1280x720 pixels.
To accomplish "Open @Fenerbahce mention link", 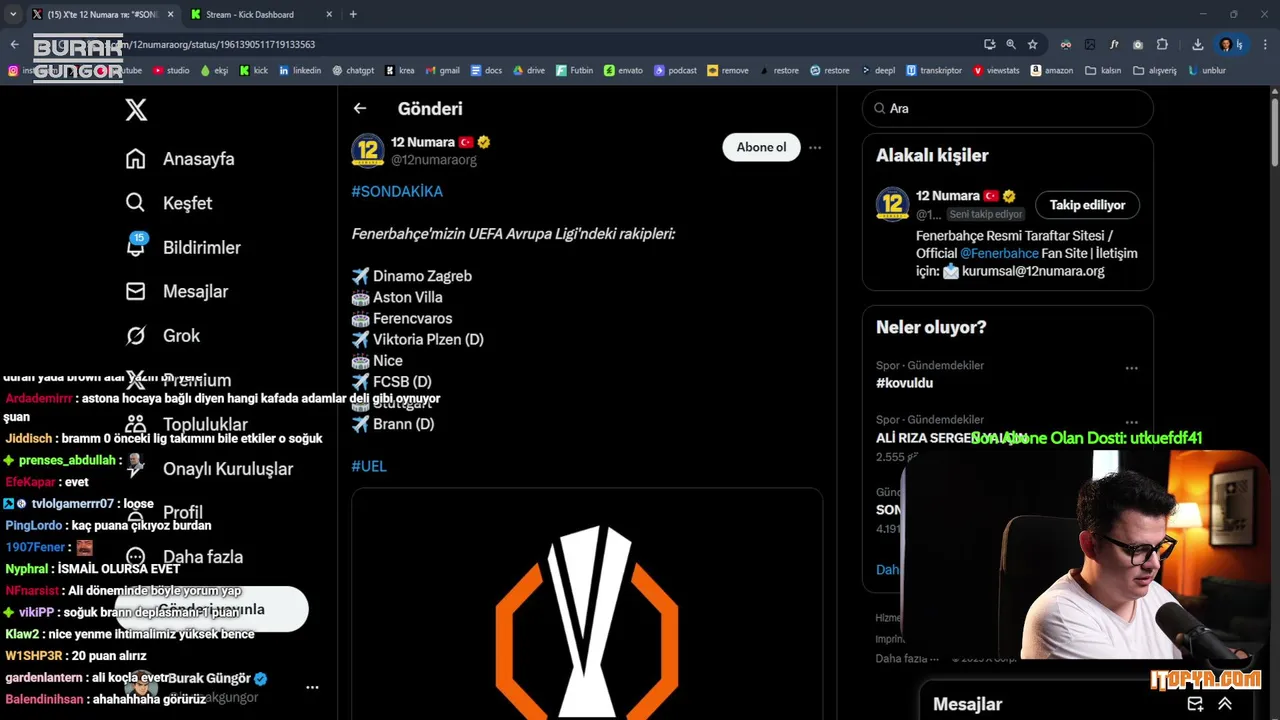I will 999,253.
